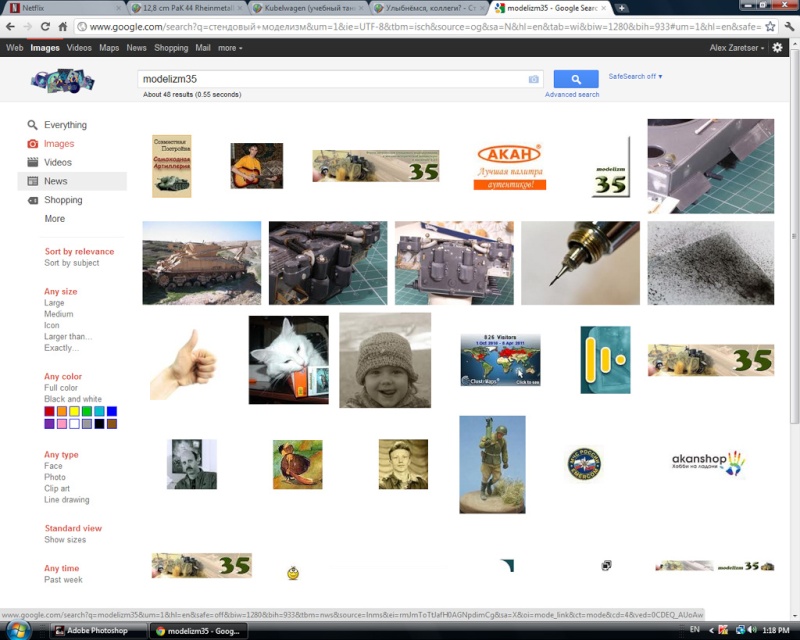Click Show sizes option

click(x=65, y=539)
